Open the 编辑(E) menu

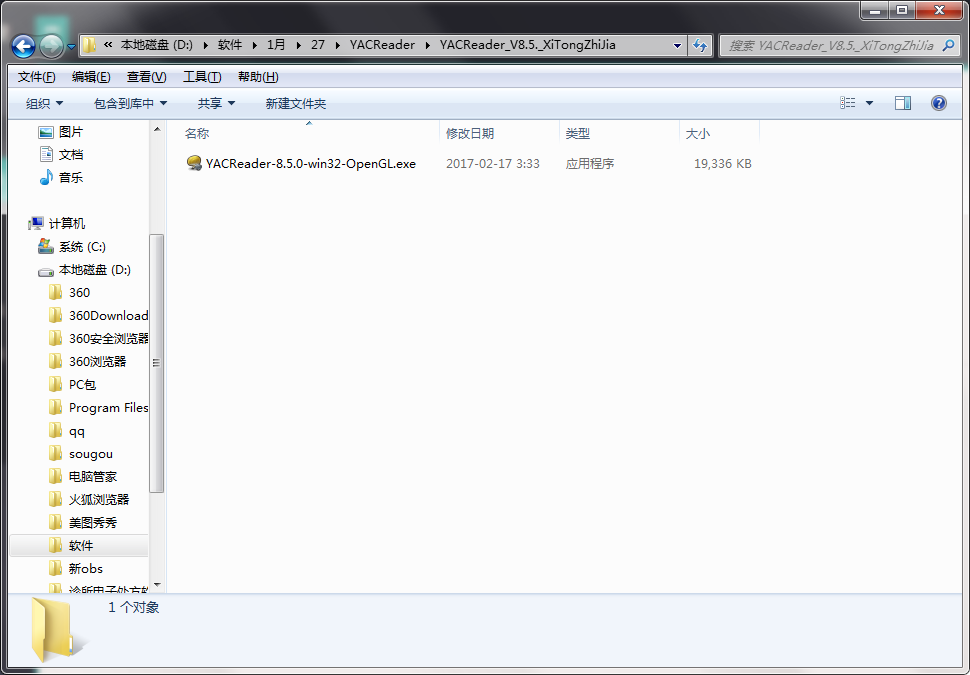tap(91, 77)
